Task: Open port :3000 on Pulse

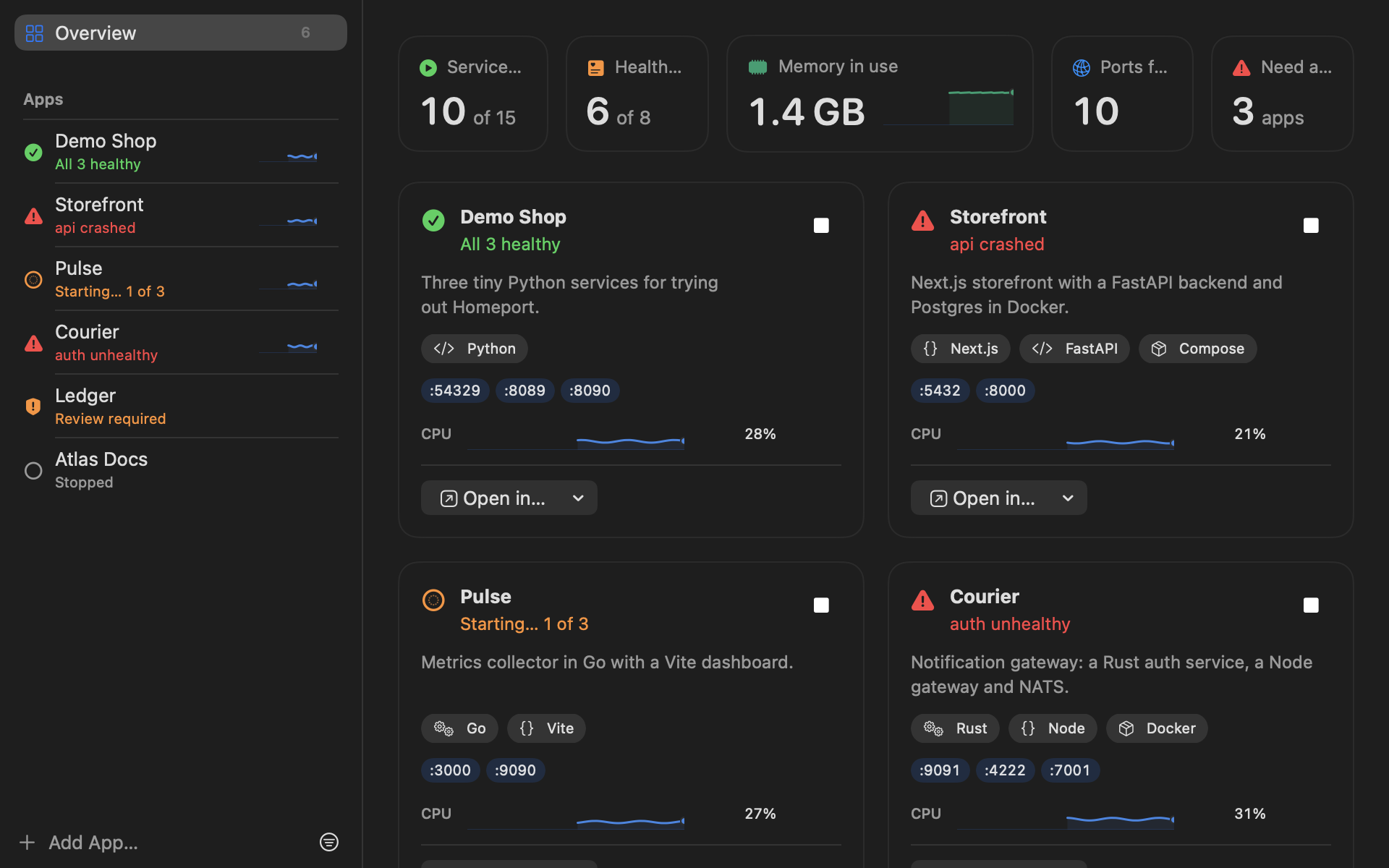Action: pyautogui.click(x=450, y=770)
